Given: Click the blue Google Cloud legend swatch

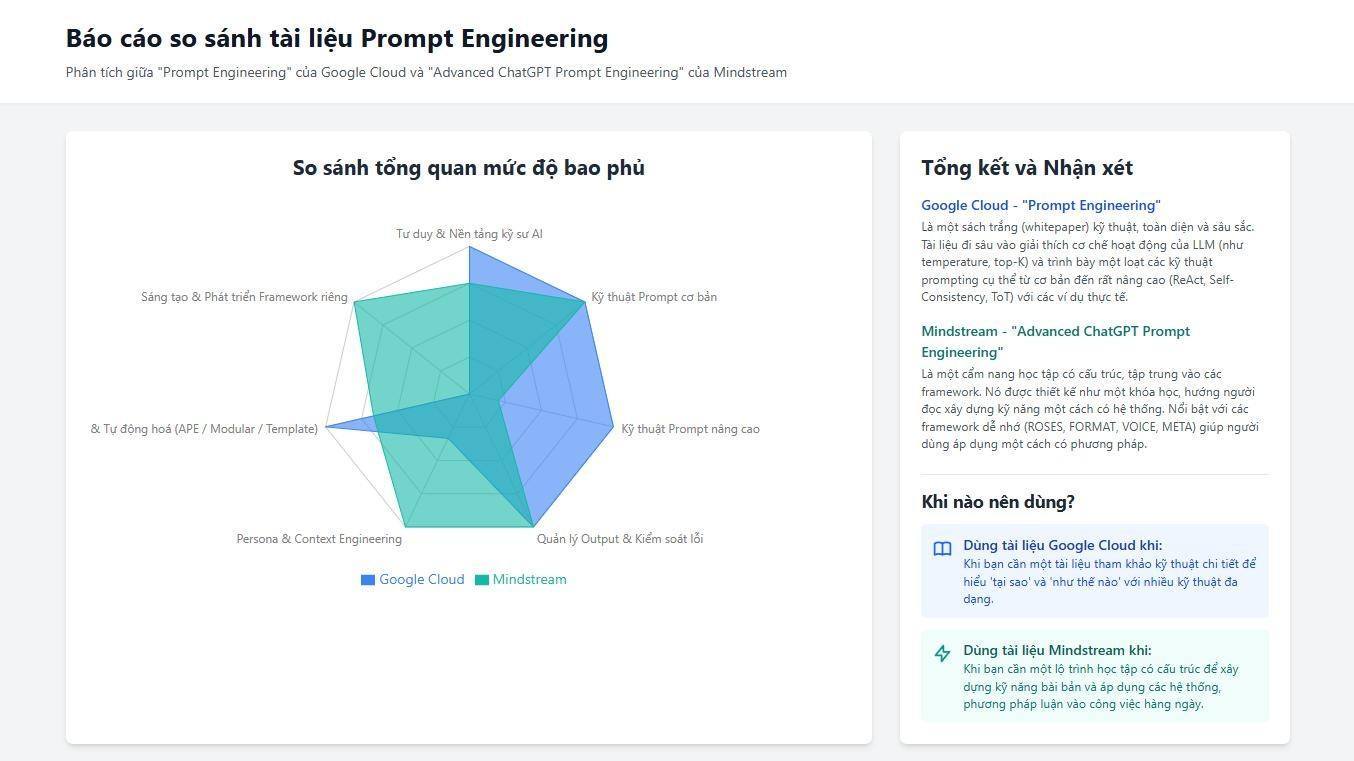Looking at the screenshot, I should 368,580.
